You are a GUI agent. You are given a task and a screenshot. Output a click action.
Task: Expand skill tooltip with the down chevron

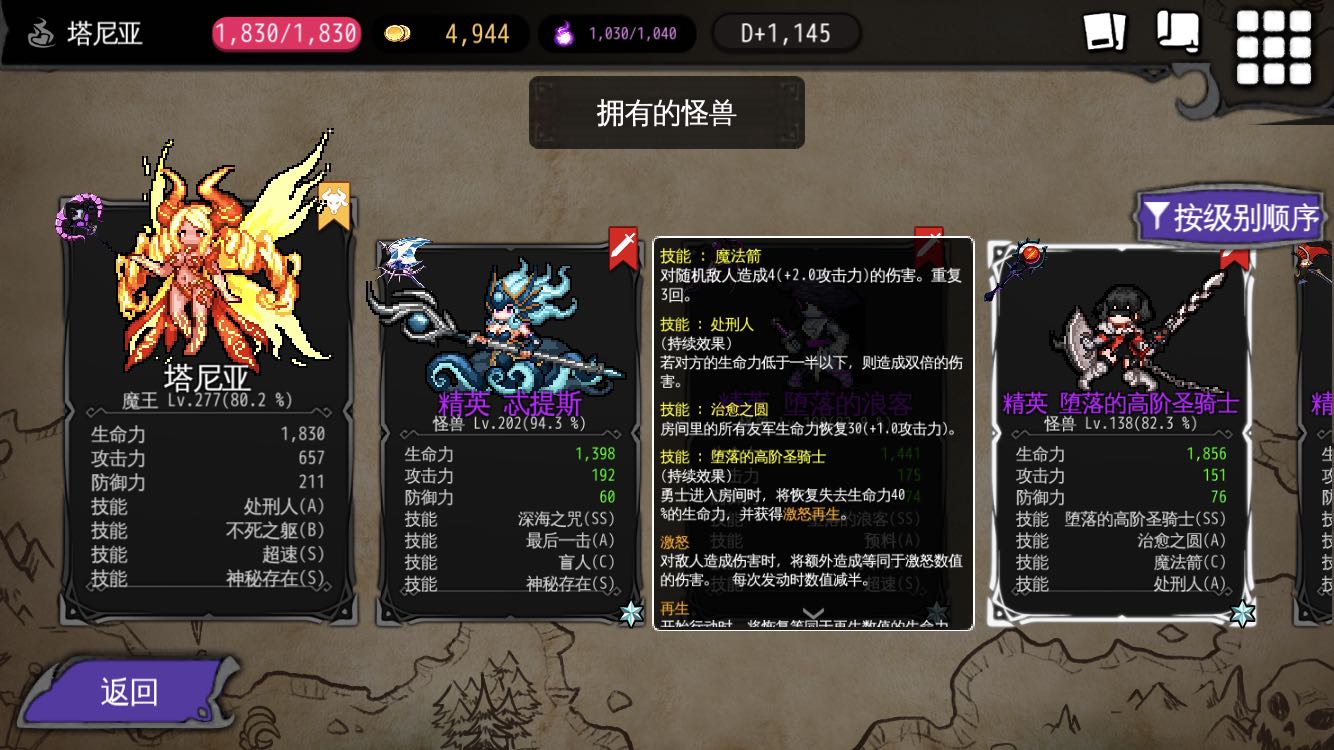click(x=814, y=614)
